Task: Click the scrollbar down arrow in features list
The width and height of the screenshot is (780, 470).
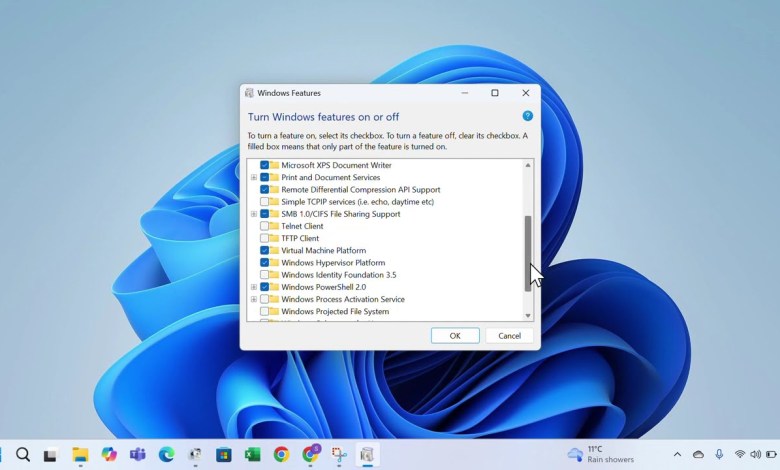Action: click(528, 315)
